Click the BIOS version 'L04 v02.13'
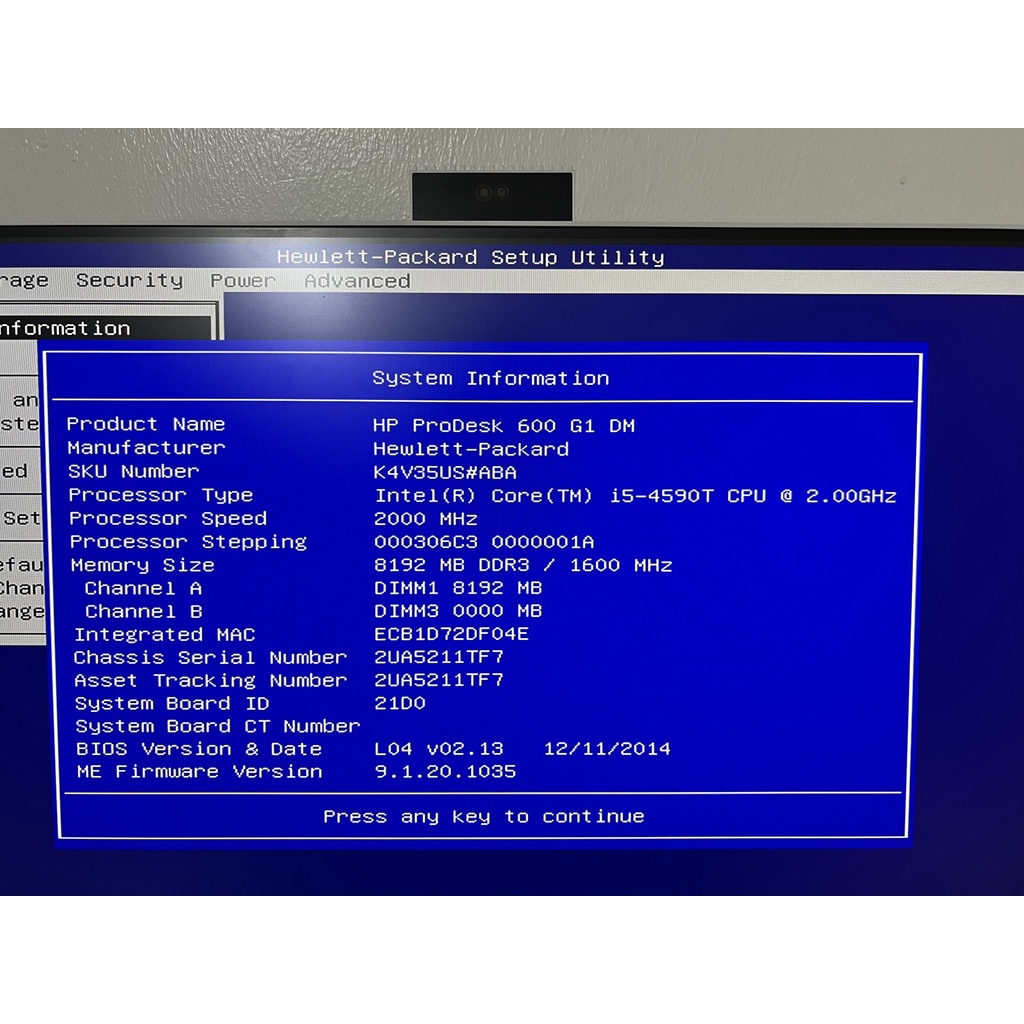 click(439, 749)
